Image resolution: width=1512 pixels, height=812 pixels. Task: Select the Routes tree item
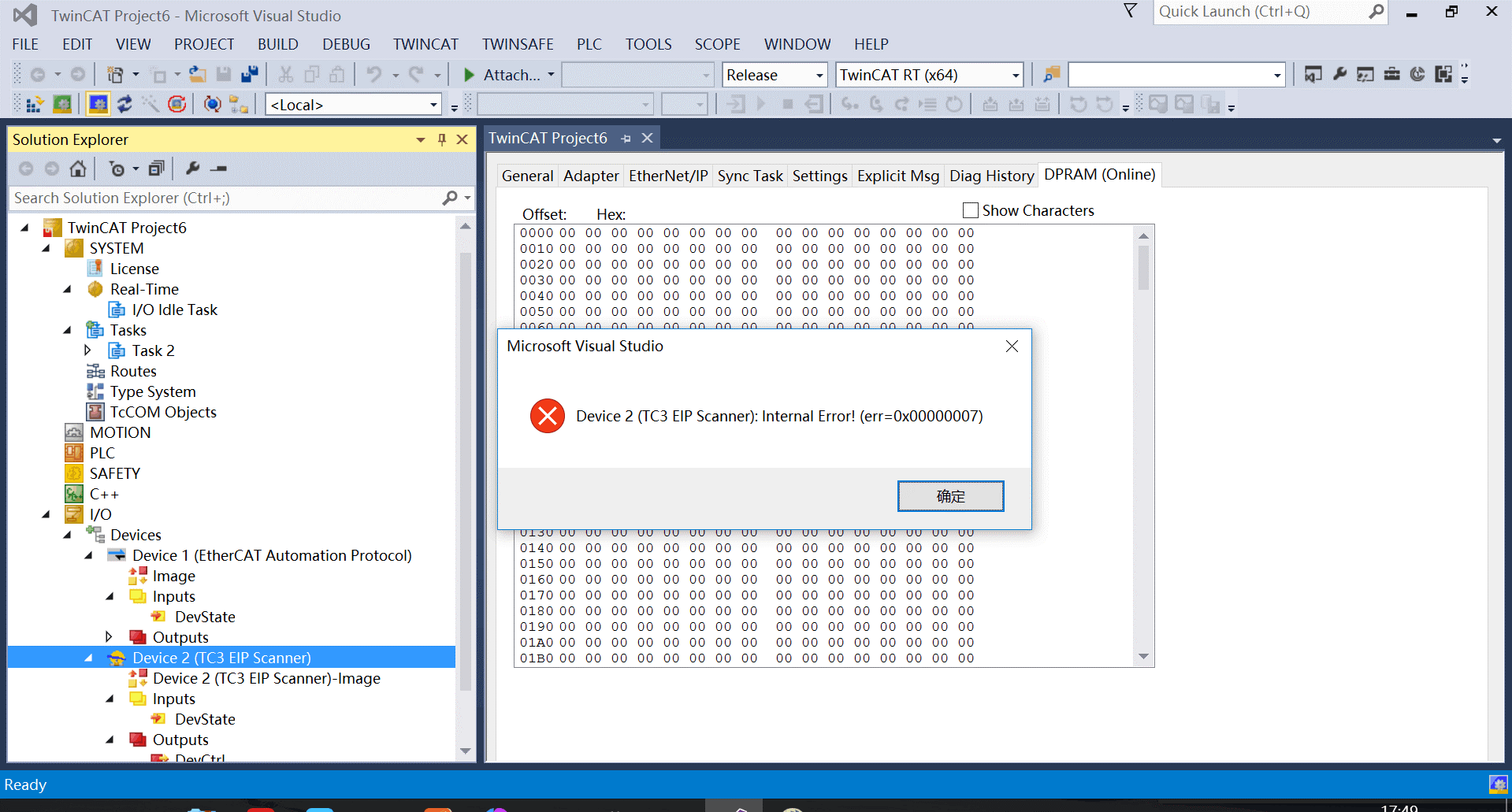coord(133,371)
